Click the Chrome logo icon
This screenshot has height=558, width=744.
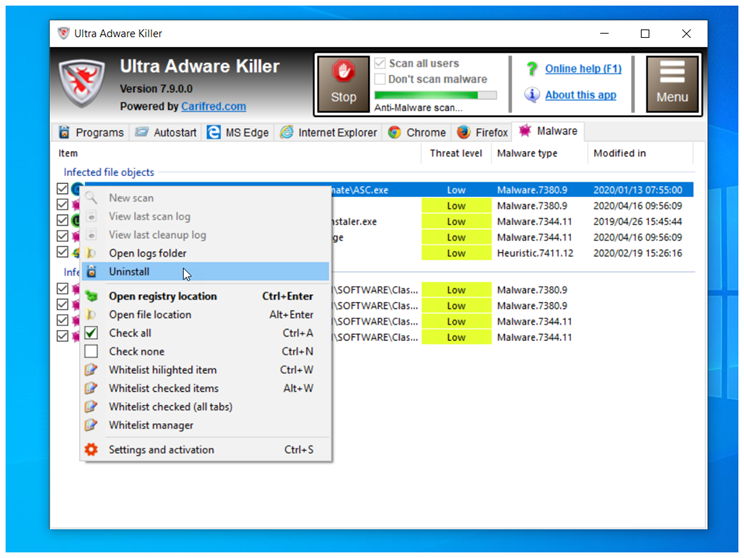(394, 132)
